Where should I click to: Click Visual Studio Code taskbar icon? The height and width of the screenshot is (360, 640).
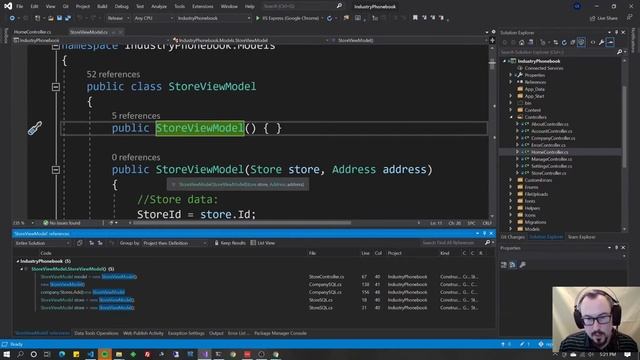point(91,354)
